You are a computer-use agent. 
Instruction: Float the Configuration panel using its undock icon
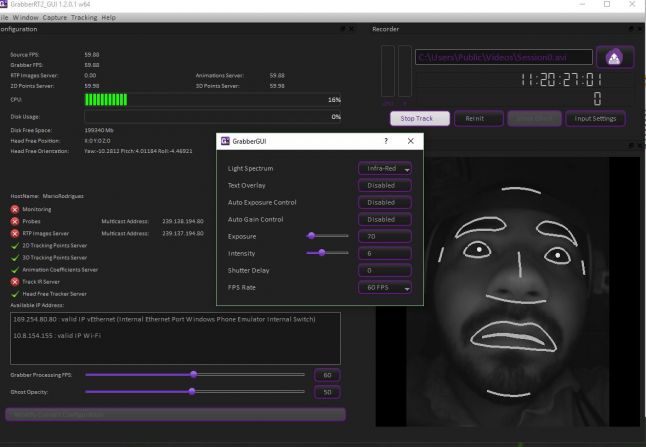click(342, 29)
